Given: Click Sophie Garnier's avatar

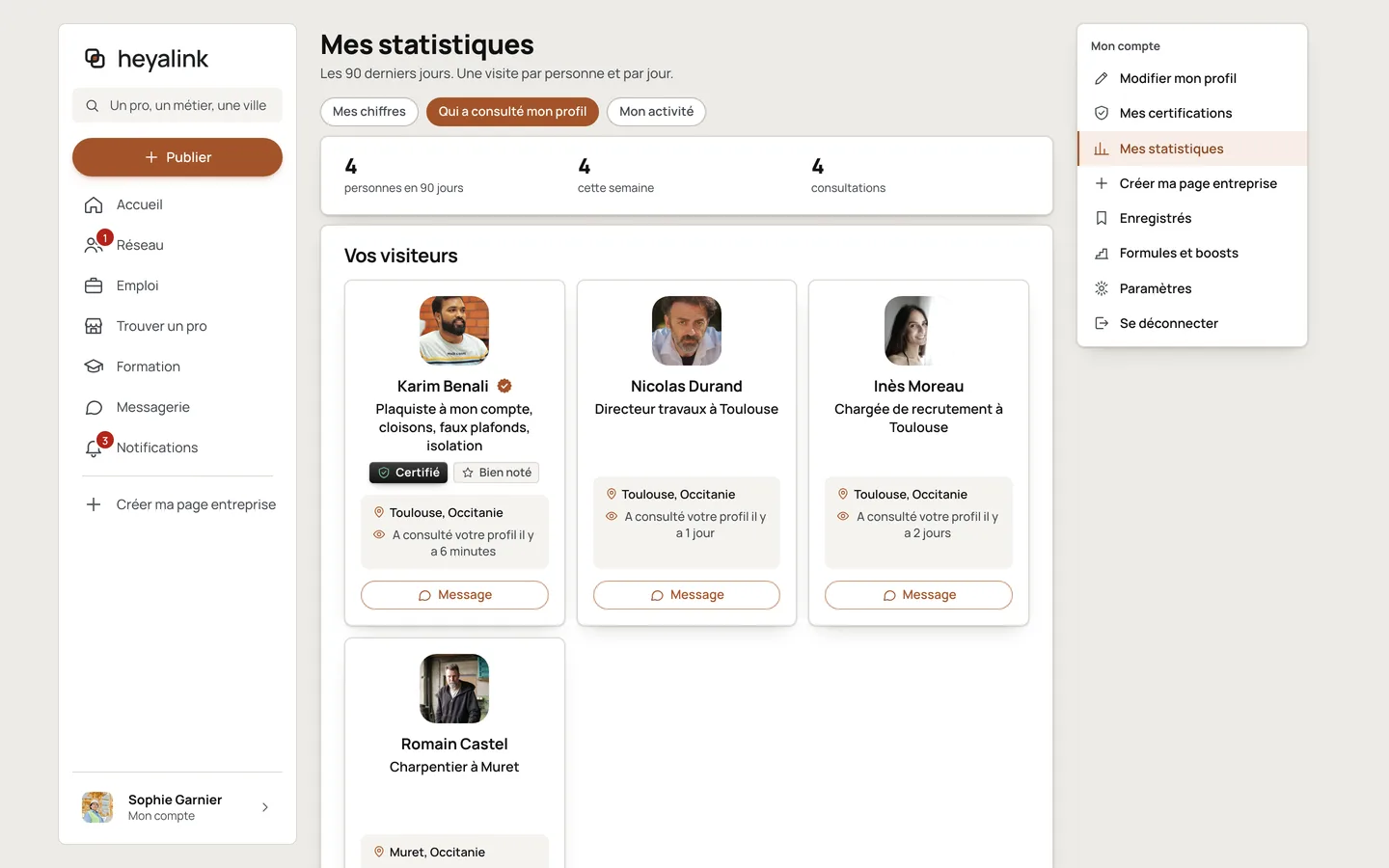Looking at the screenshot, I should 97,807.
